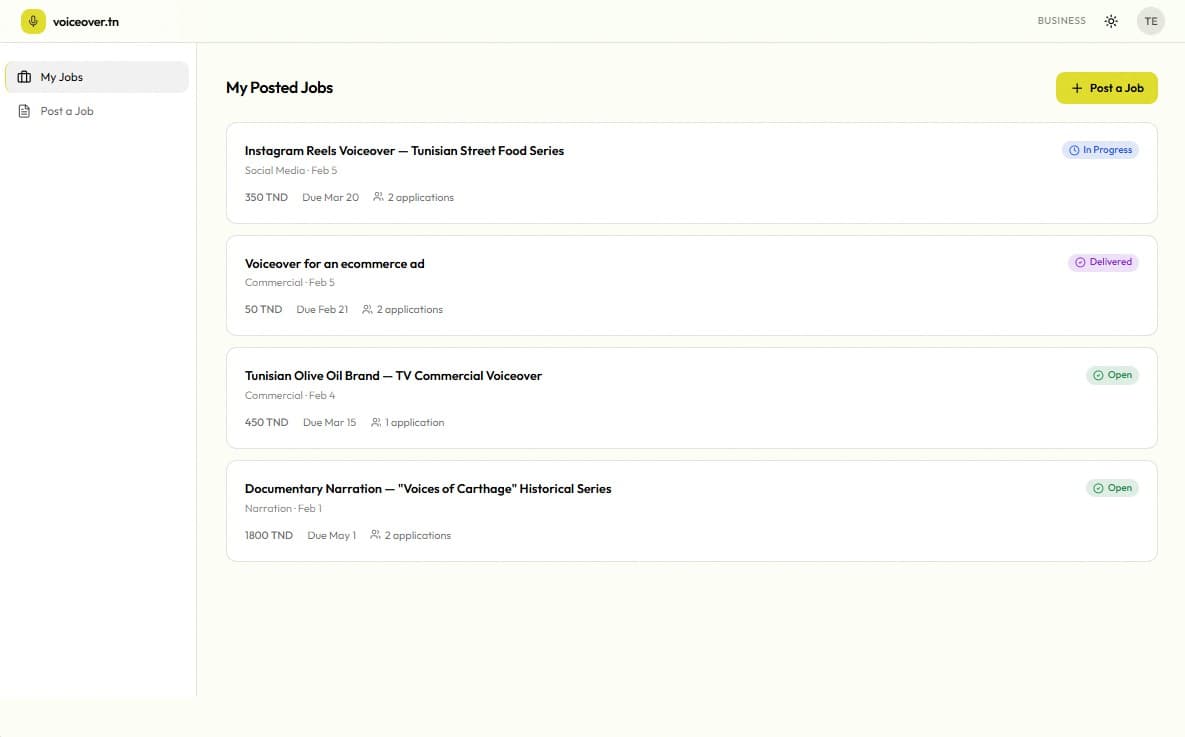This screenshot has width=1185, height=737.
Task: Click the voiceover.tn microphone logo
Action: [33, 20]
